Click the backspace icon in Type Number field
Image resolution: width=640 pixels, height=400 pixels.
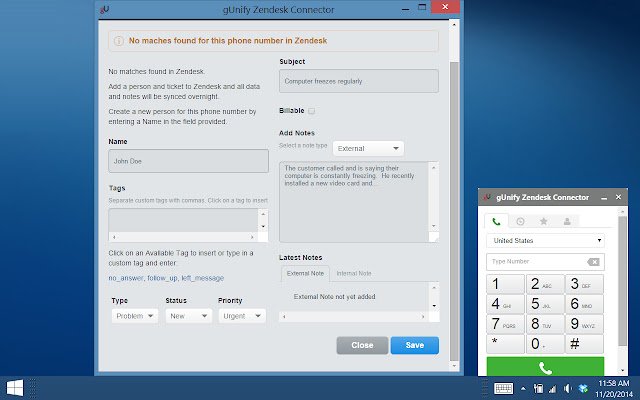coord(594,262)
